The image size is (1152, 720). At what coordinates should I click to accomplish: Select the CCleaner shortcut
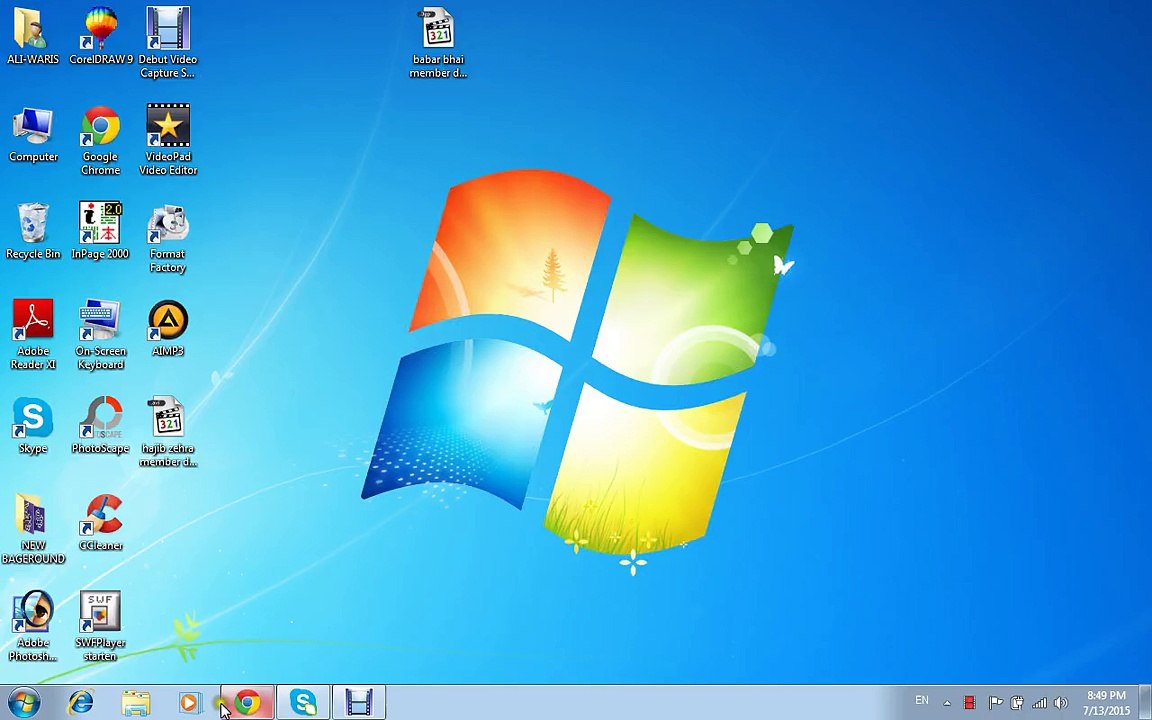click(101, 522)
